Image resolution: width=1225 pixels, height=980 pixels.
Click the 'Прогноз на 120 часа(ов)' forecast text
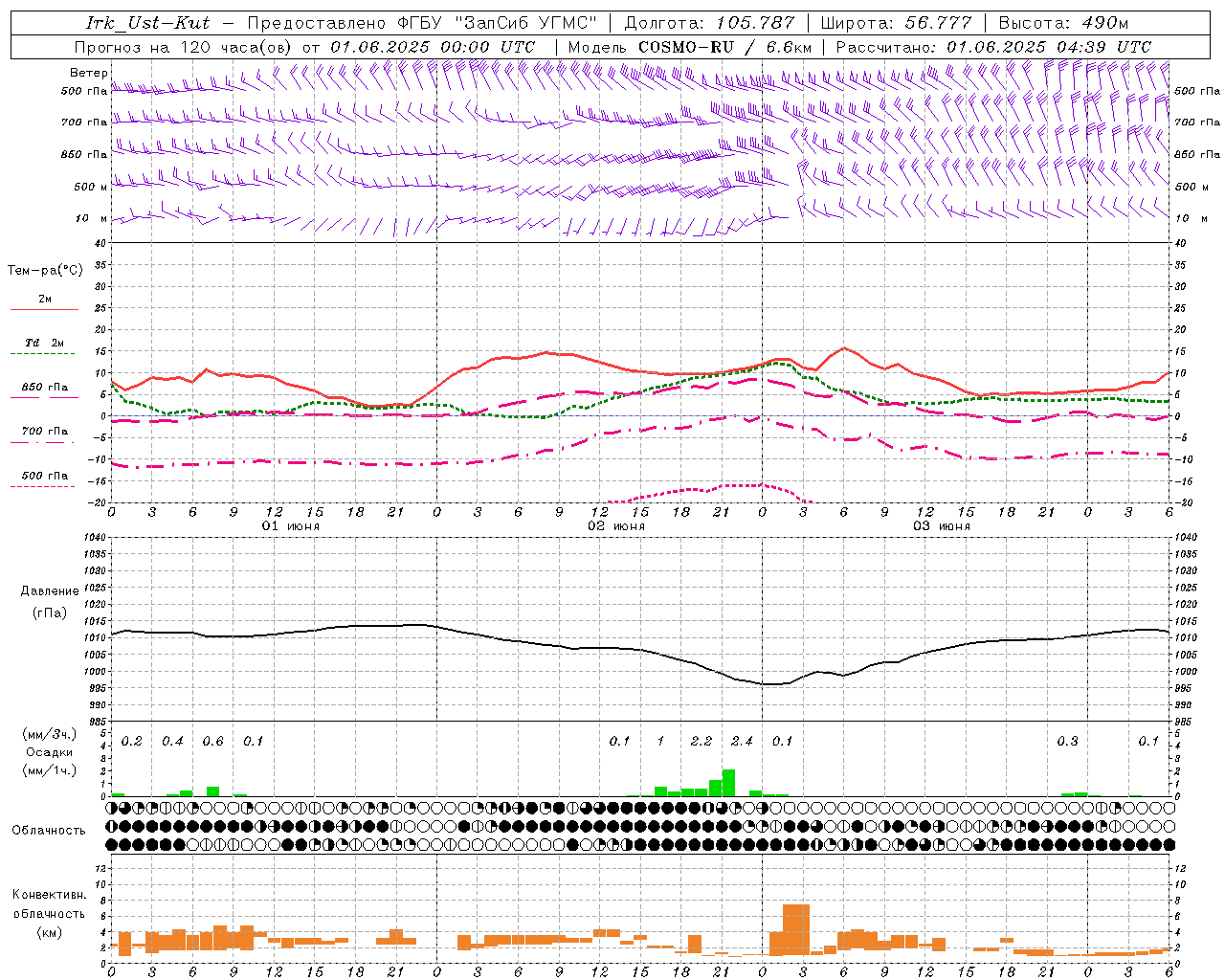pos(184,47)
